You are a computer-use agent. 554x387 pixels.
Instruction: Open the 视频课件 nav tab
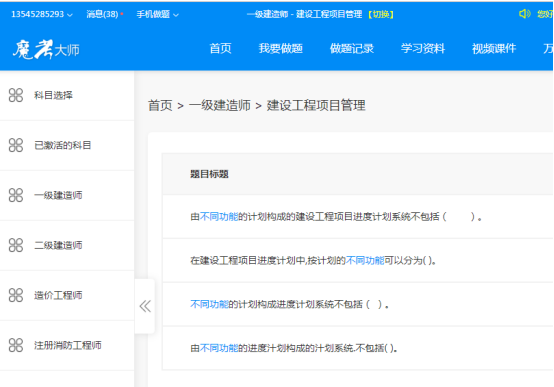(x=494, y=48)
